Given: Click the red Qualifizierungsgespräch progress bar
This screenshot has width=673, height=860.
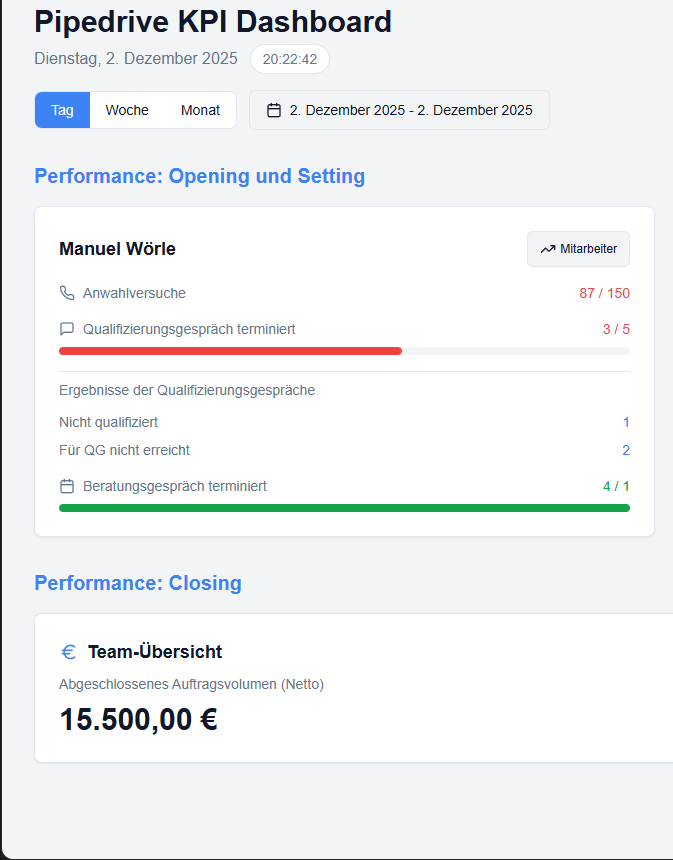Looking at the screenshot, I should click(x=230, y=351).
